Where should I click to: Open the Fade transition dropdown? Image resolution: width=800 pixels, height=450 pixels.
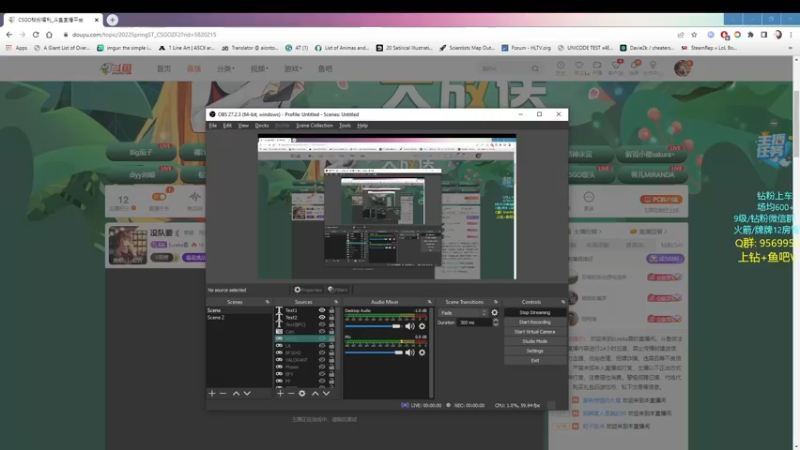click(463, 313)
